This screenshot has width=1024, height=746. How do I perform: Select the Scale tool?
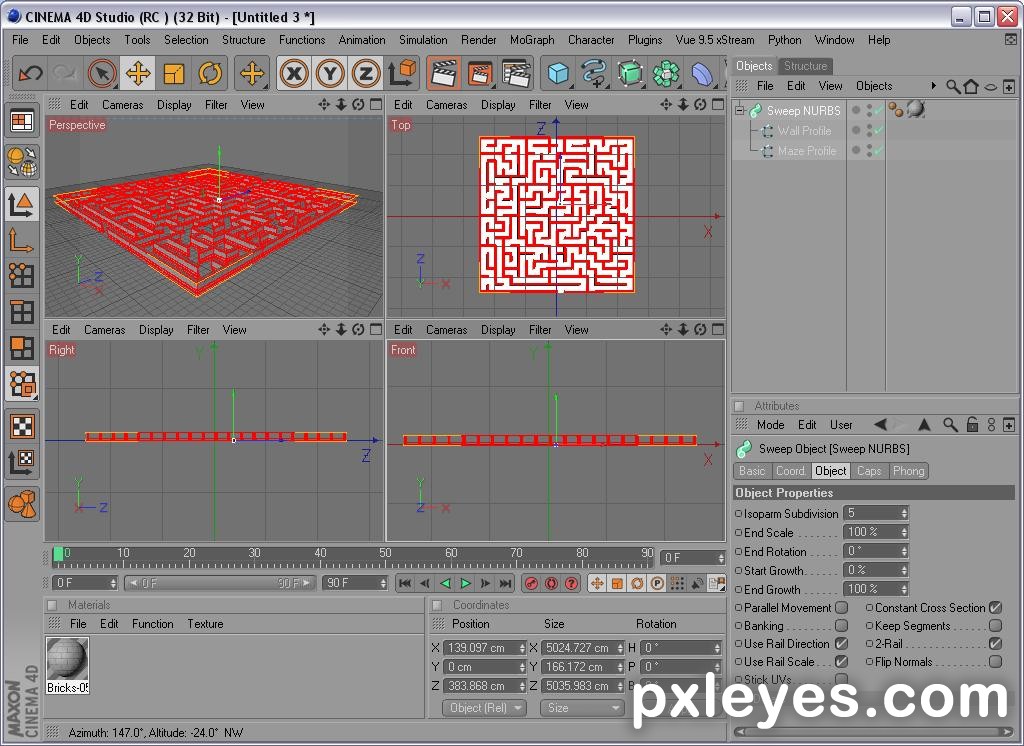pyautogui.click(x=174, y=73)
